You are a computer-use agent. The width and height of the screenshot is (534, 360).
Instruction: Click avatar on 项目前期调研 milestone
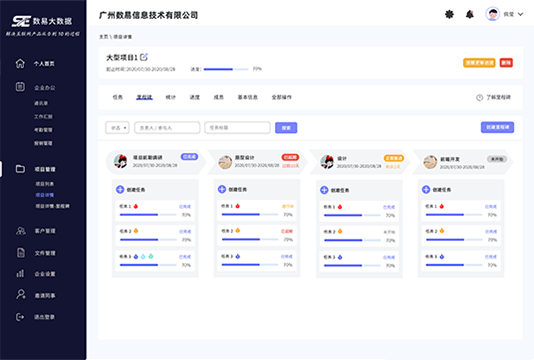point(120,161)
